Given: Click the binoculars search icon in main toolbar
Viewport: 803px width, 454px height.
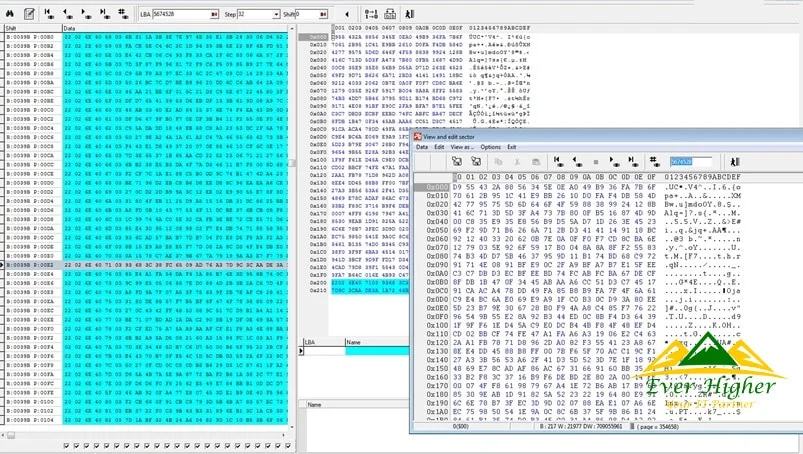Looking at the screenshot, I should 10,14.
